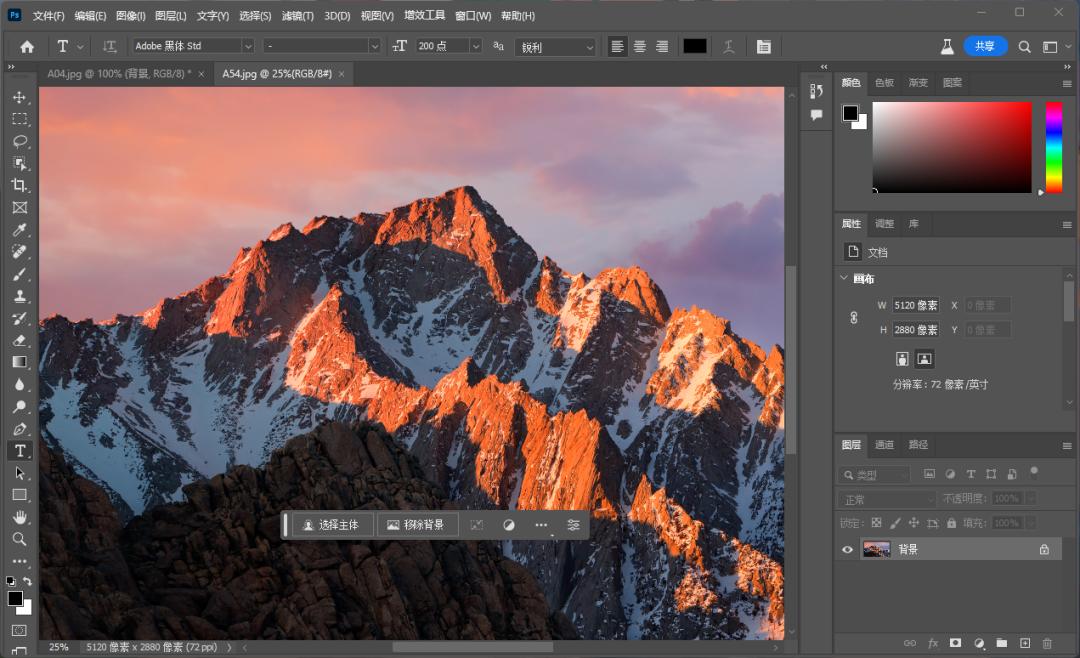Select the Eyedropper tool

(x=20, y=229)
